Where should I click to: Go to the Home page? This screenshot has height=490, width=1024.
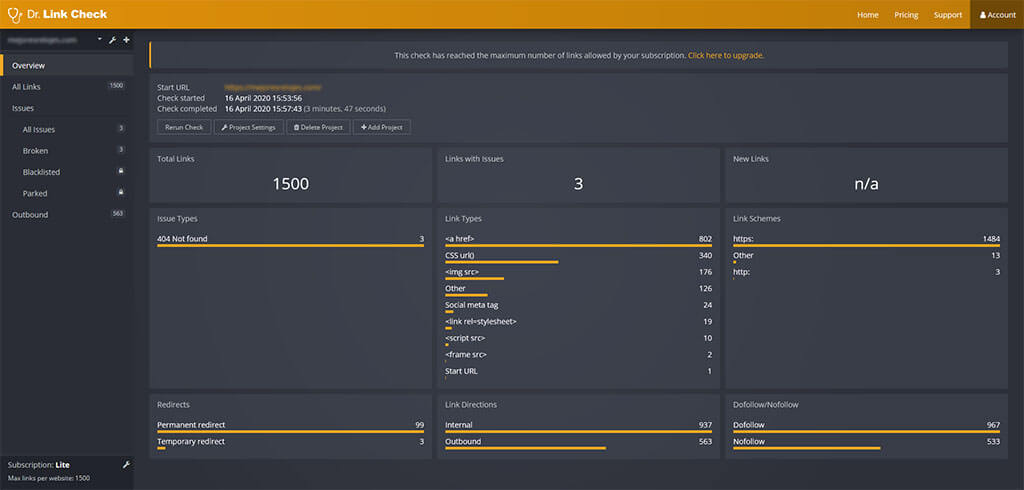pyautogui.click(x=868, y=14)
